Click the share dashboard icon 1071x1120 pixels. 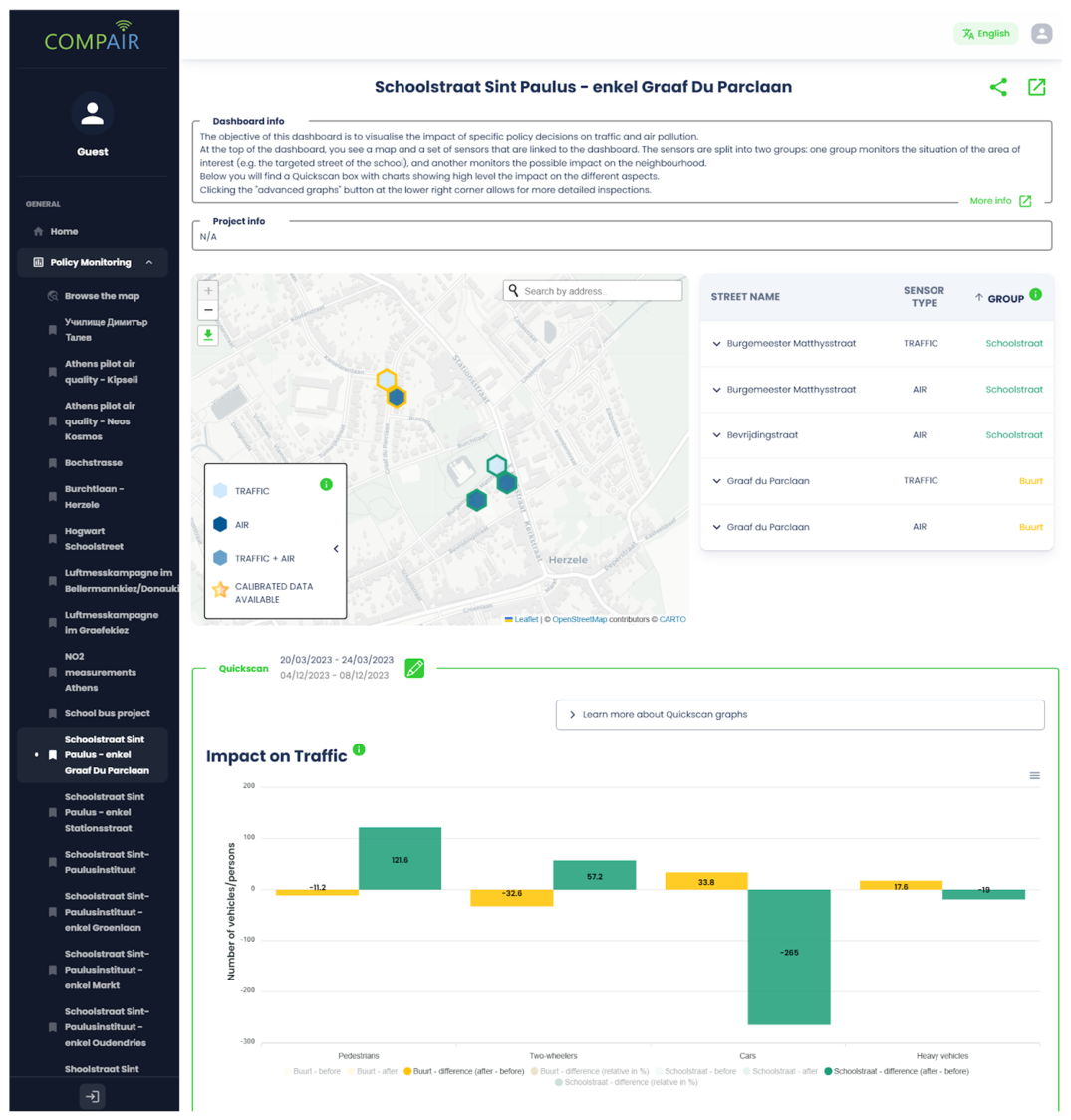click(998, 87)
